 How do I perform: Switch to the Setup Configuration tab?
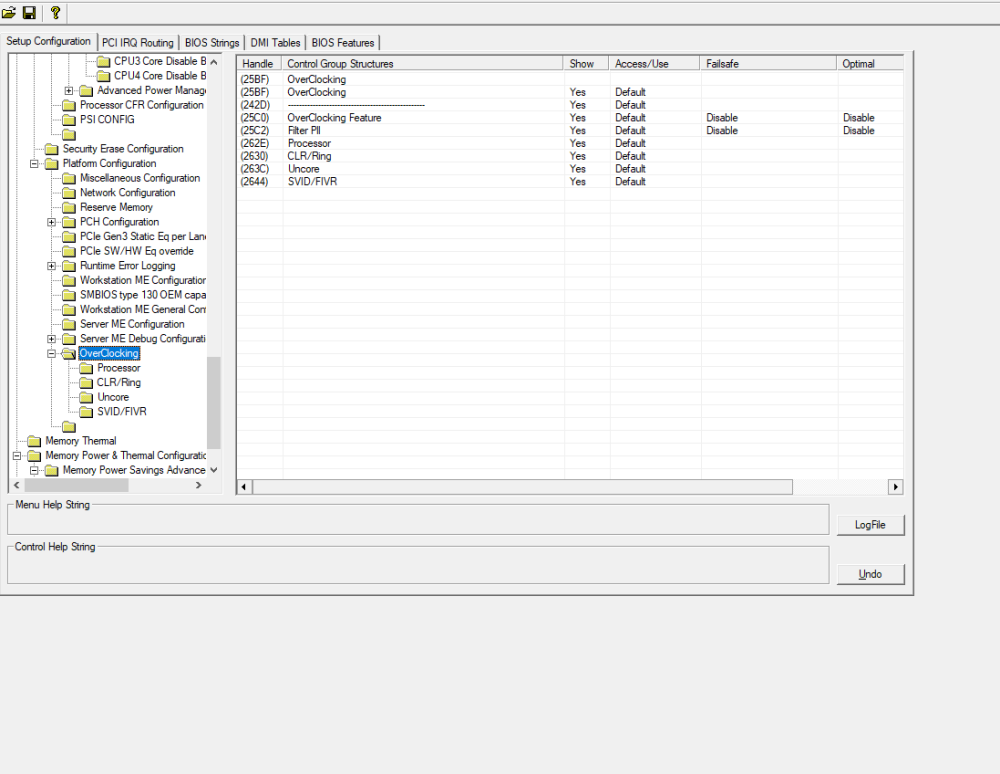[x=48, y=41]
